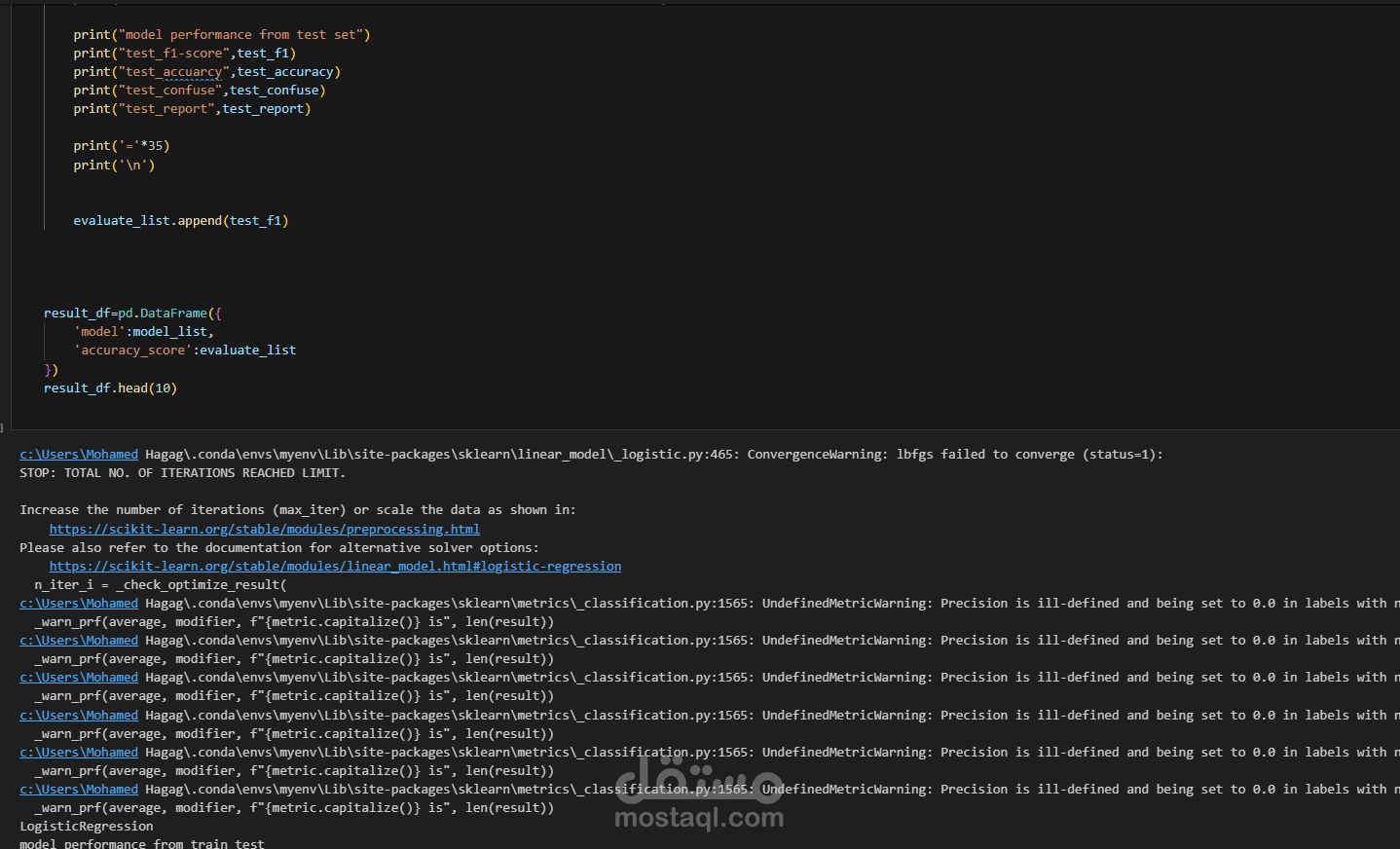Image resolution: width=1400 pixels, height=849 pixels.
Task: Click the code line print('='*35)
Action: click(122, 145)
